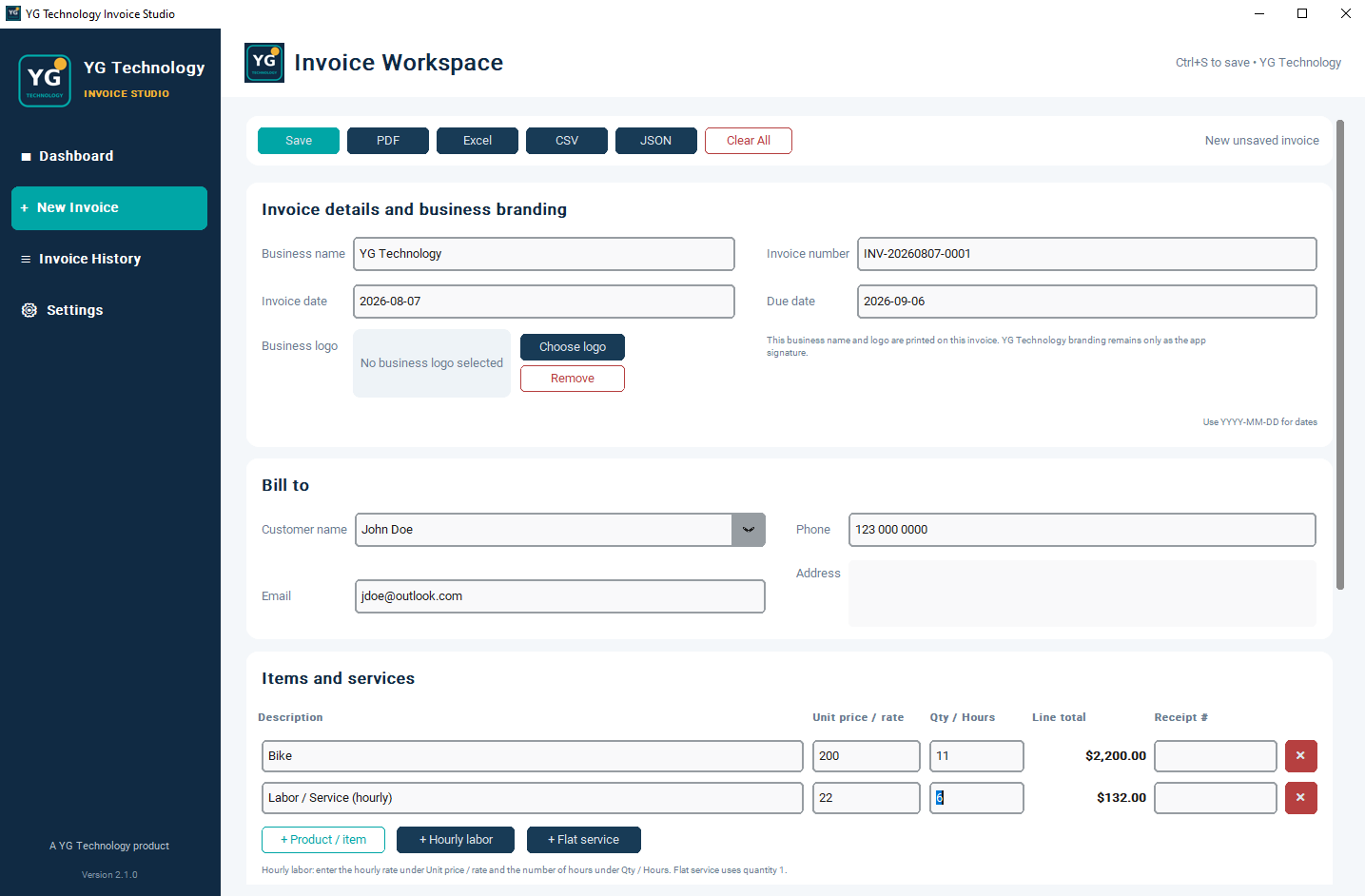
Task: Export invoice to Excel
Action: point(478,141)
